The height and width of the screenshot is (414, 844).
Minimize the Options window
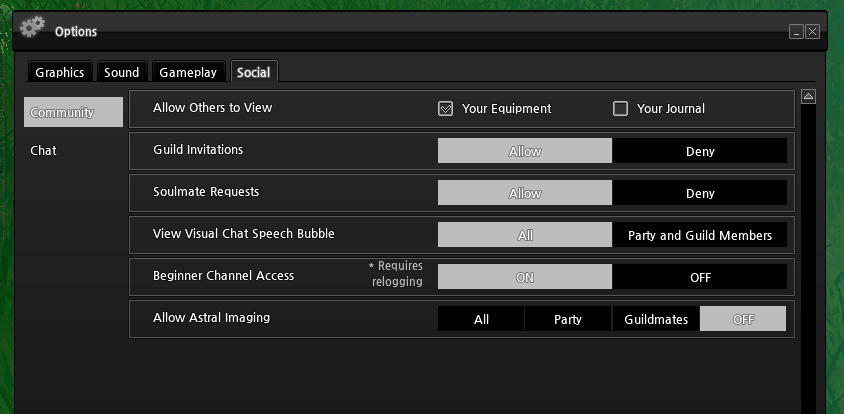pos(796,32)
